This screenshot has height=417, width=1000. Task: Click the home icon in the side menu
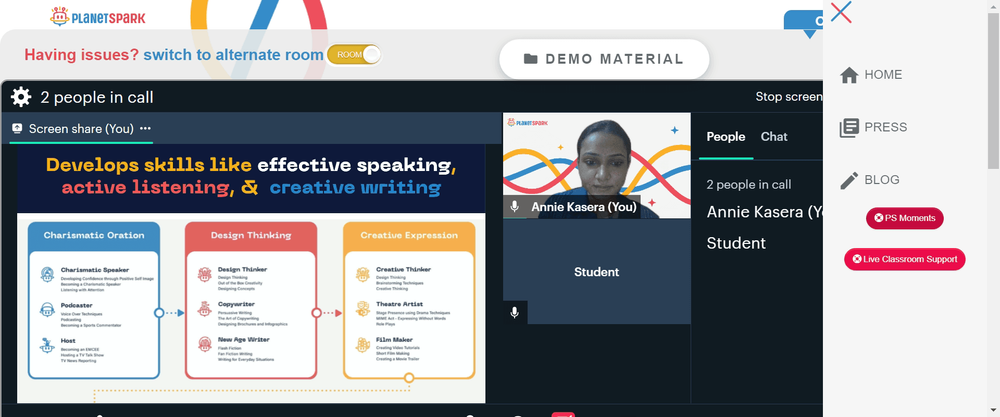pyautogui.click(x=849, y=75)
